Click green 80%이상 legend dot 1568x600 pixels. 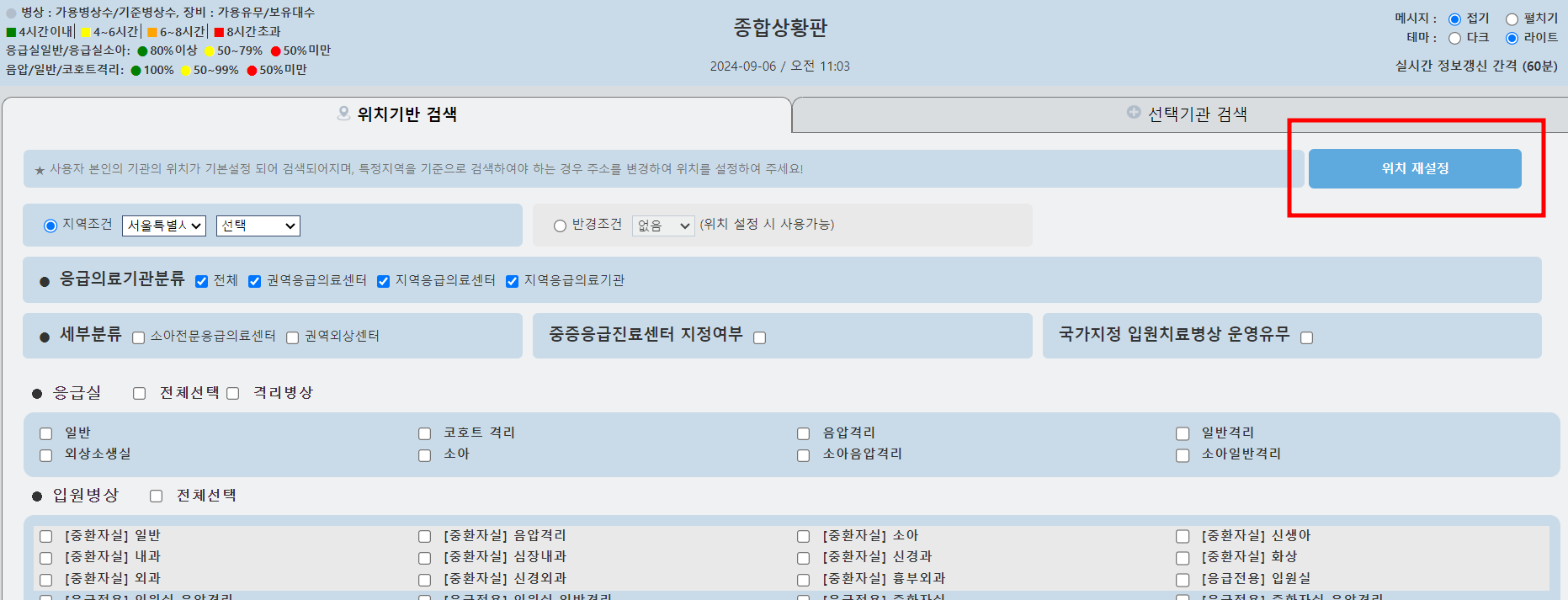[x=142, y=51]
